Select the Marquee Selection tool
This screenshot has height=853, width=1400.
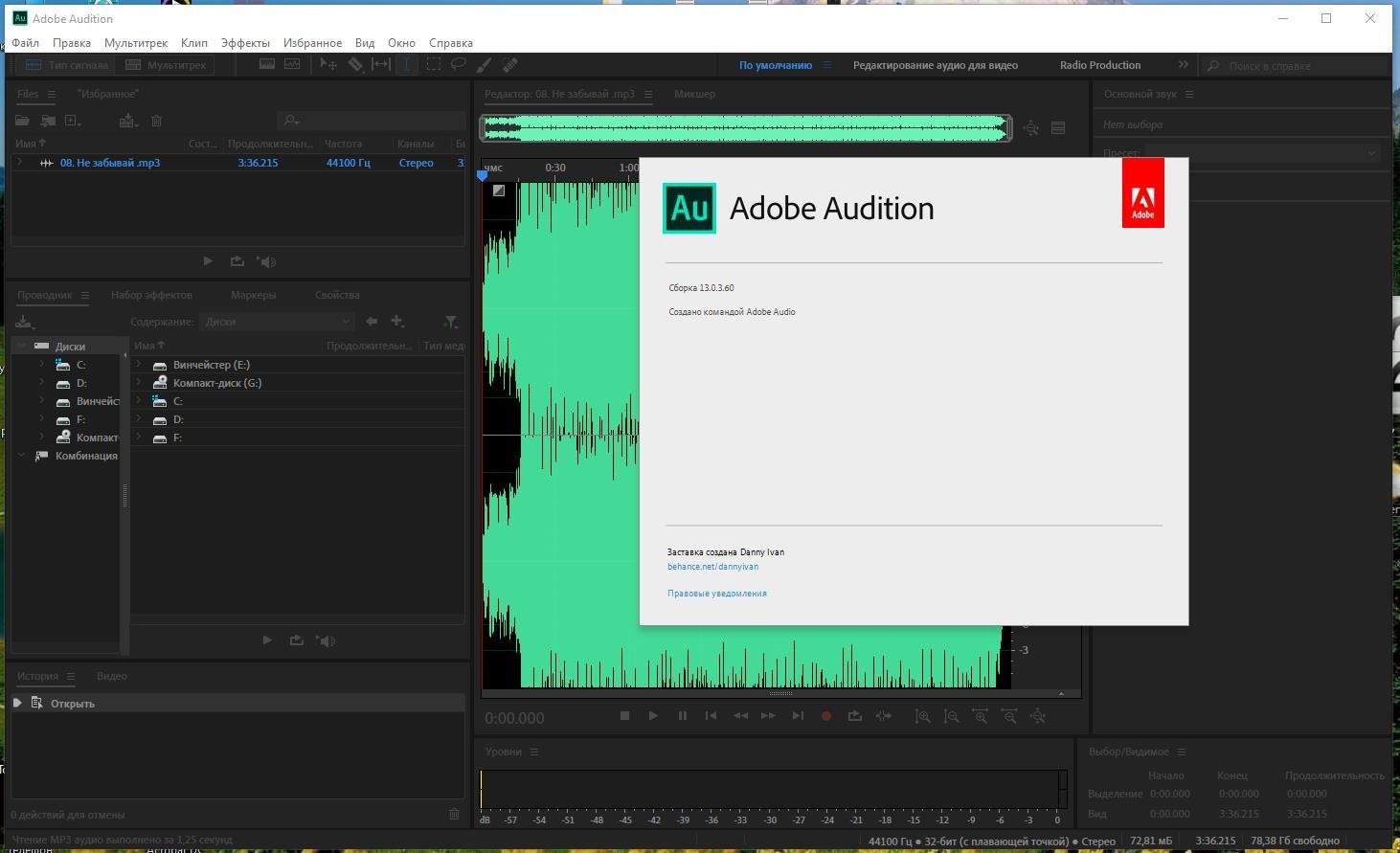(x=433, y=64)
